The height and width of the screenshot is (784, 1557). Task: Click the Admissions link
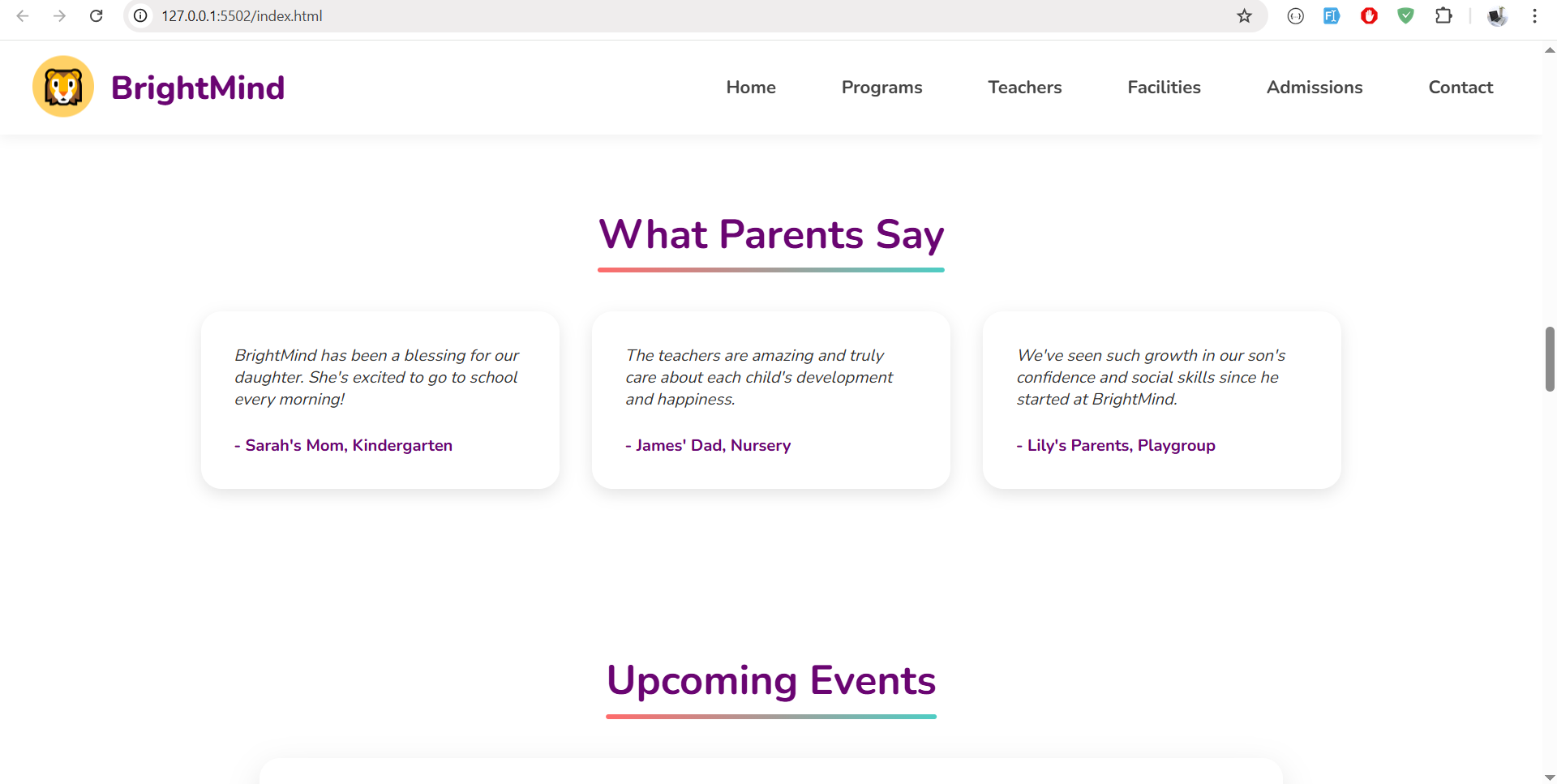pos(1314,88)
